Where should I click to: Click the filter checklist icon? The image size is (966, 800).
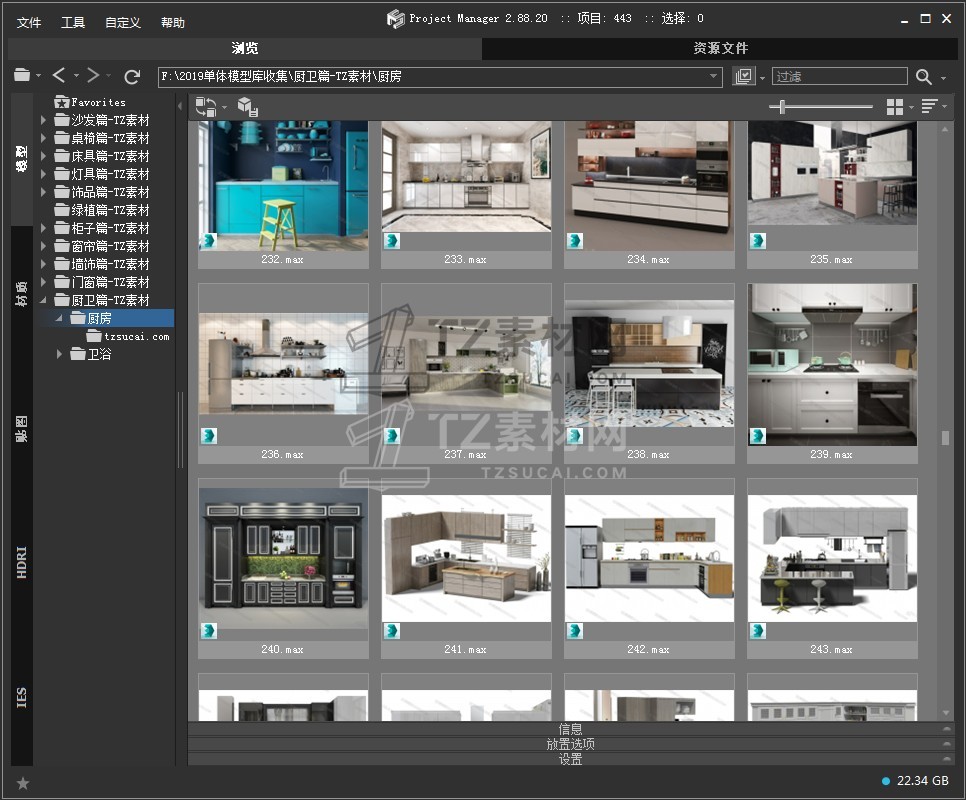click(x=743, y=77)
